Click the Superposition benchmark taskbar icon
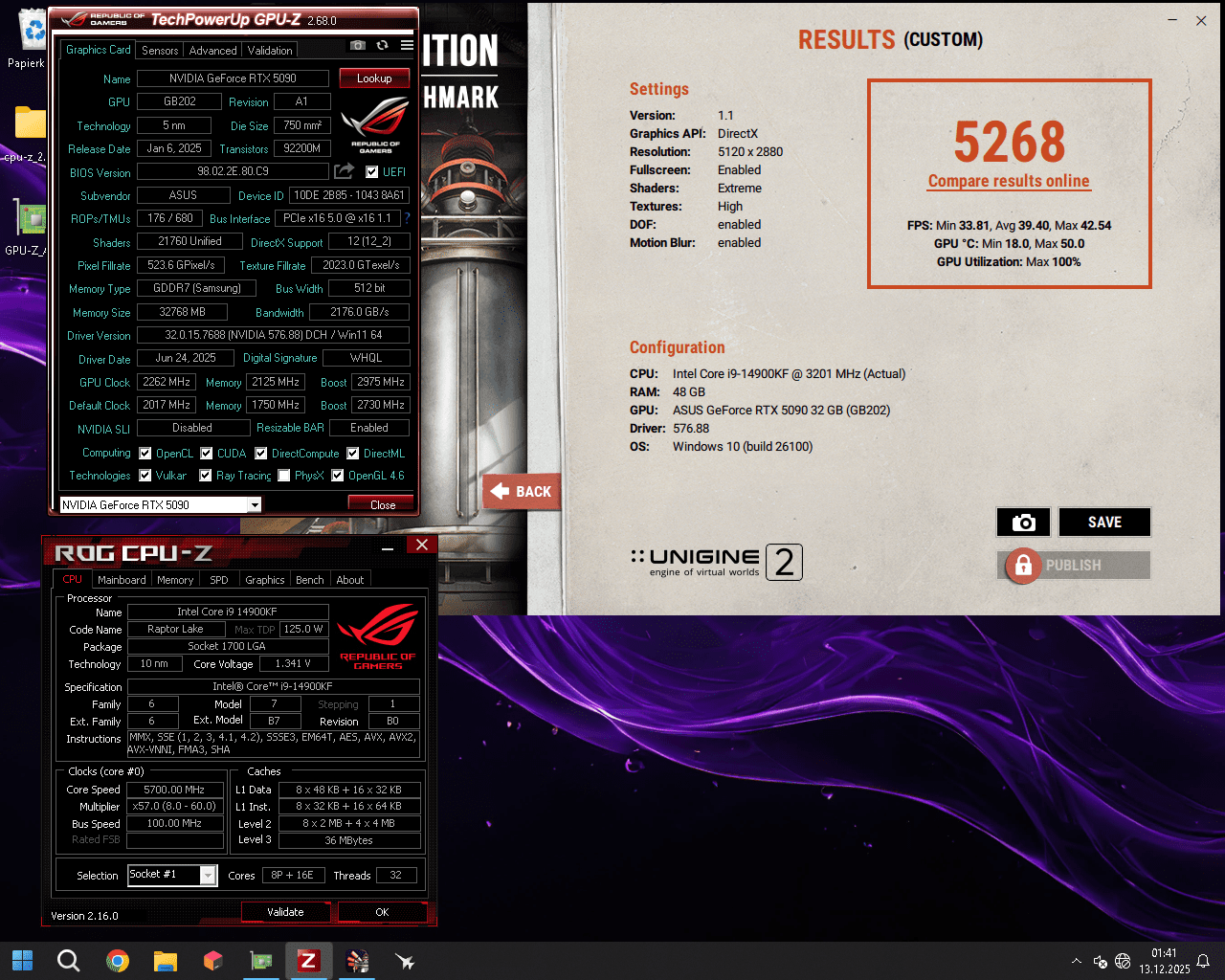The width and height of the screenshot is (1225, 980). point(357,960)
